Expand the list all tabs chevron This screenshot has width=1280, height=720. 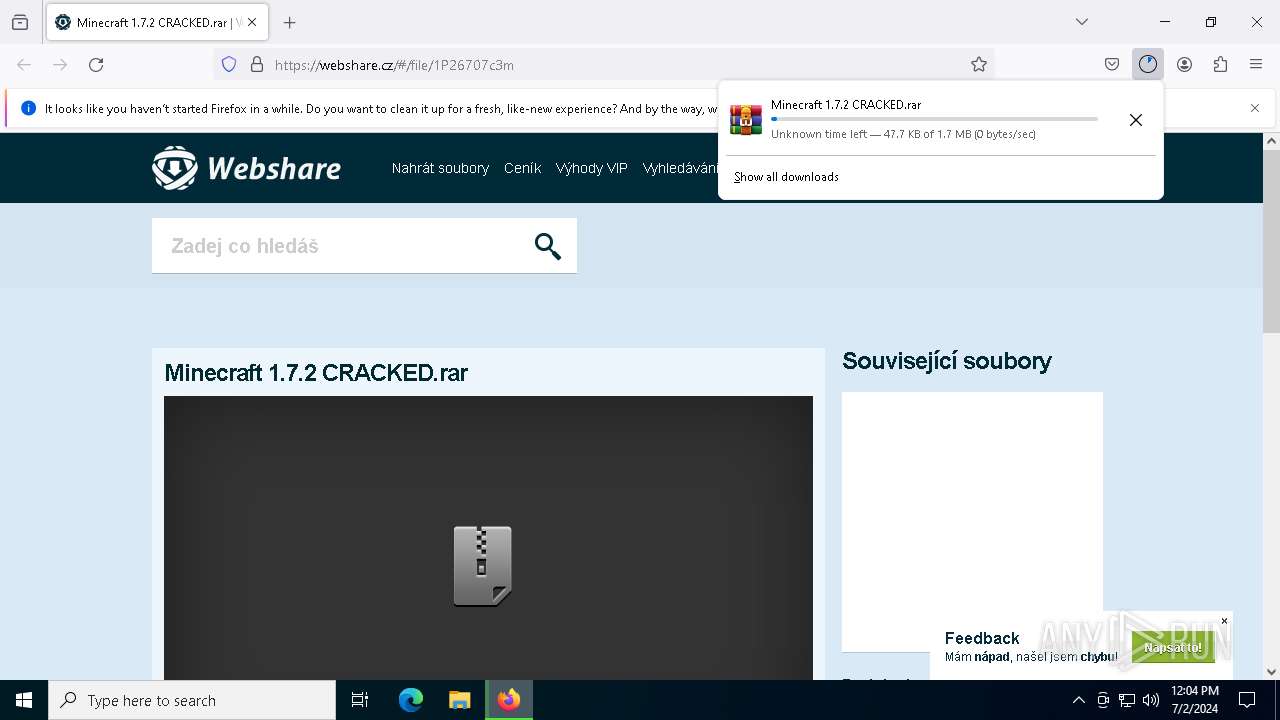coord(1082,22)
